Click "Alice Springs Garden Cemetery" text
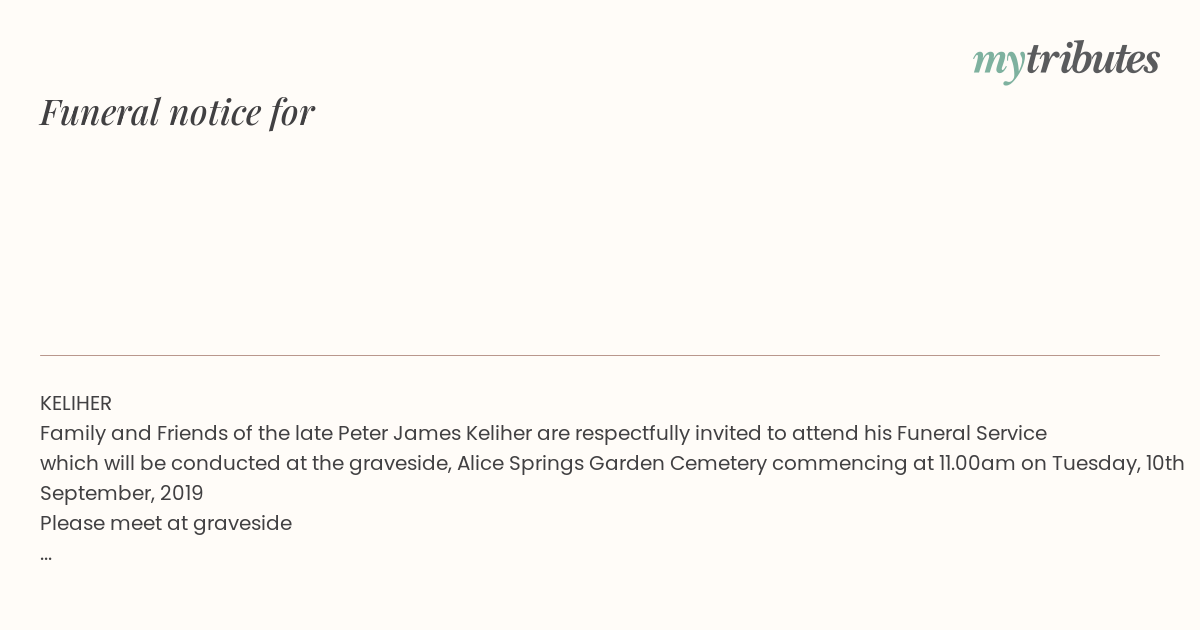This screenshot has height=630, width=1200. tap(612, 464)
